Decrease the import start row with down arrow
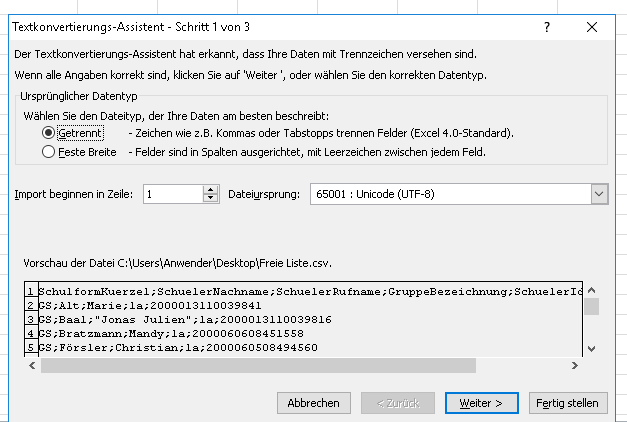 tap(211, 199)
